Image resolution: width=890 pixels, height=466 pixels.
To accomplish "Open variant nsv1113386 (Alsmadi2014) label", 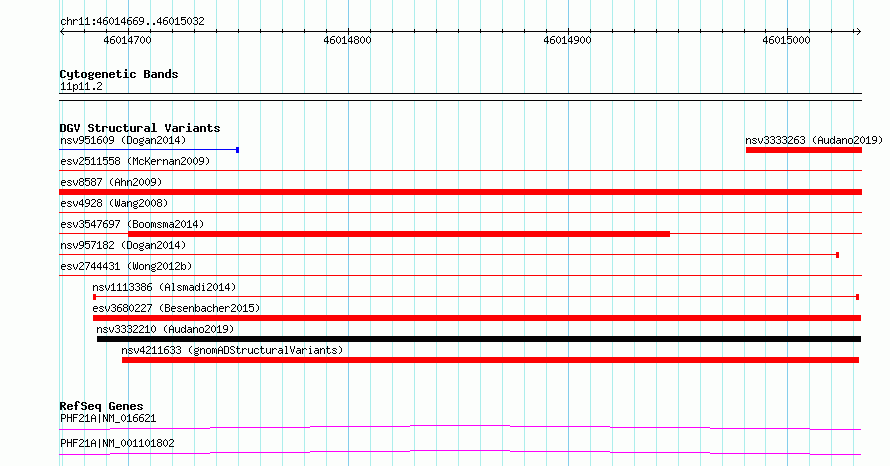I will [164, 287].
